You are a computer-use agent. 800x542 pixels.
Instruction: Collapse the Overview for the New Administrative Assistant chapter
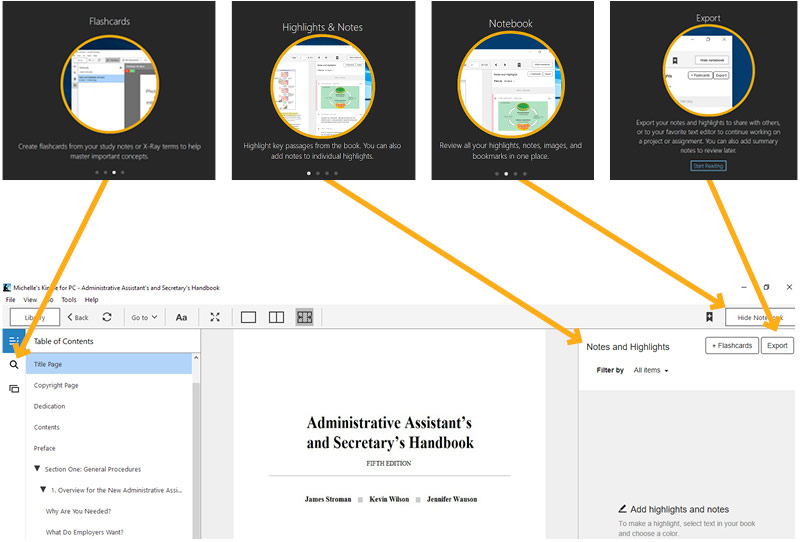tap(43, 490)
